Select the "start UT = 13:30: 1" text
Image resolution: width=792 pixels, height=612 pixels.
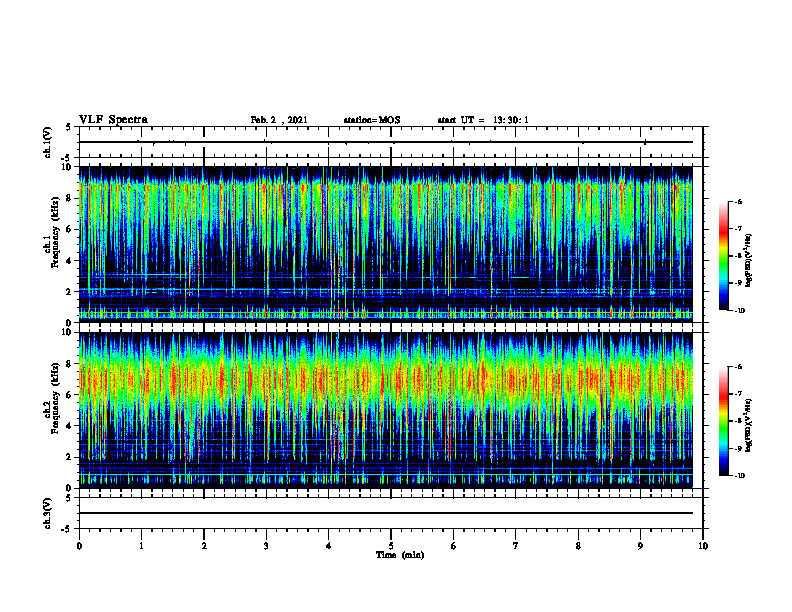click(483, 120)
